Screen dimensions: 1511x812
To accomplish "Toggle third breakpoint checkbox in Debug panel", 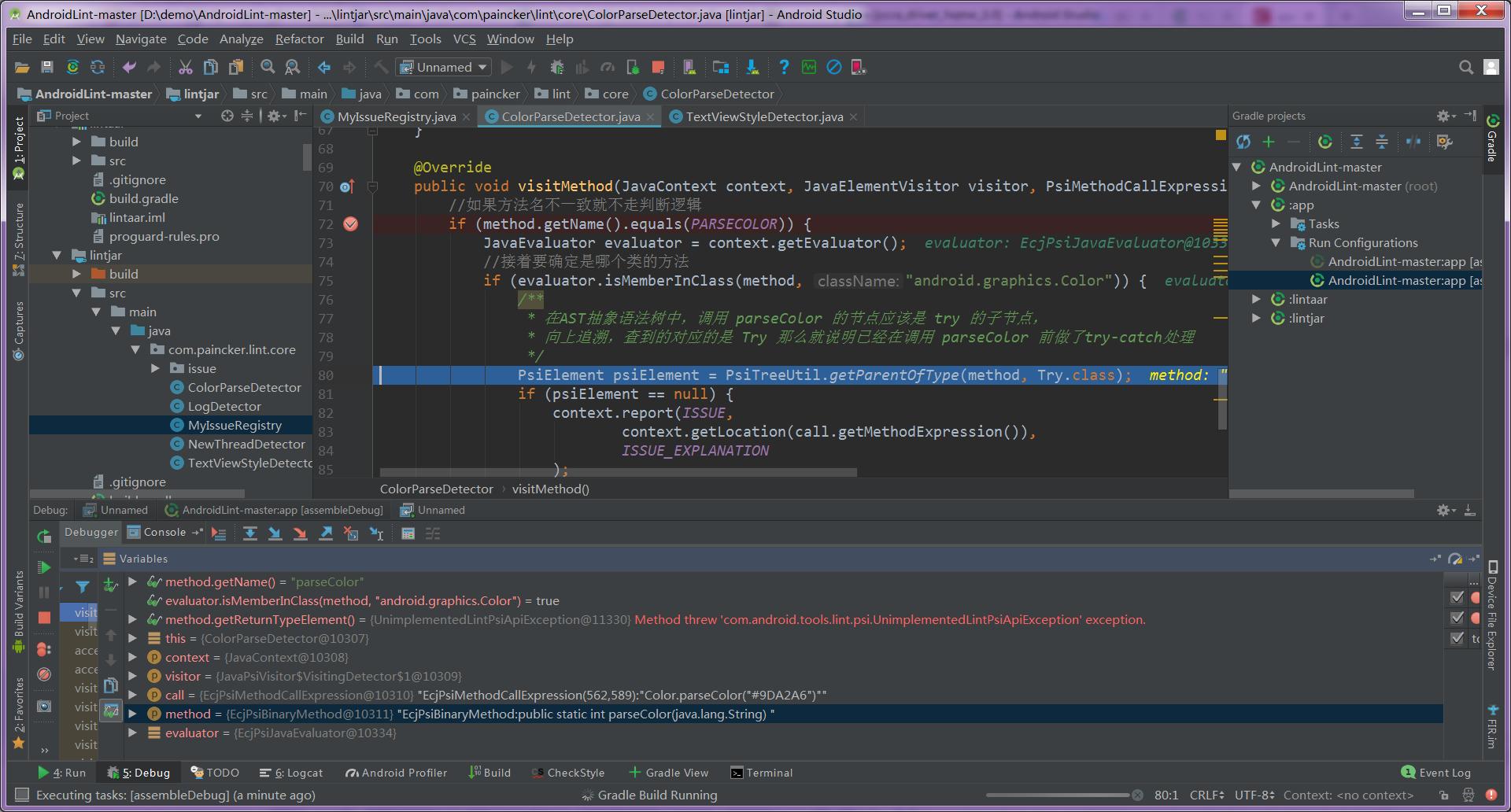I will 1457,639.
